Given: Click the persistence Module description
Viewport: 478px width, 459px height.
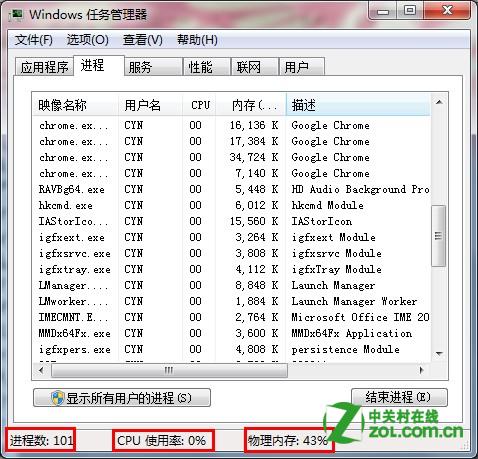Looking at the screenshot, I should [346, 349].
